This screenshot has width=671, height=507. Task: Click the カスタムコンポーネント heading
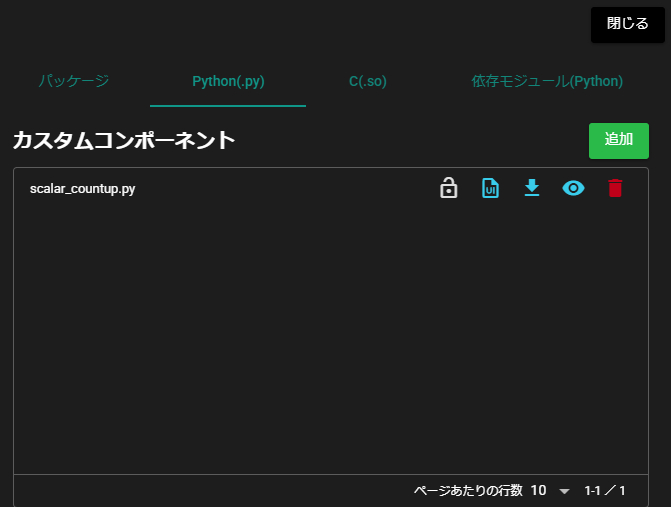point(123,140)
